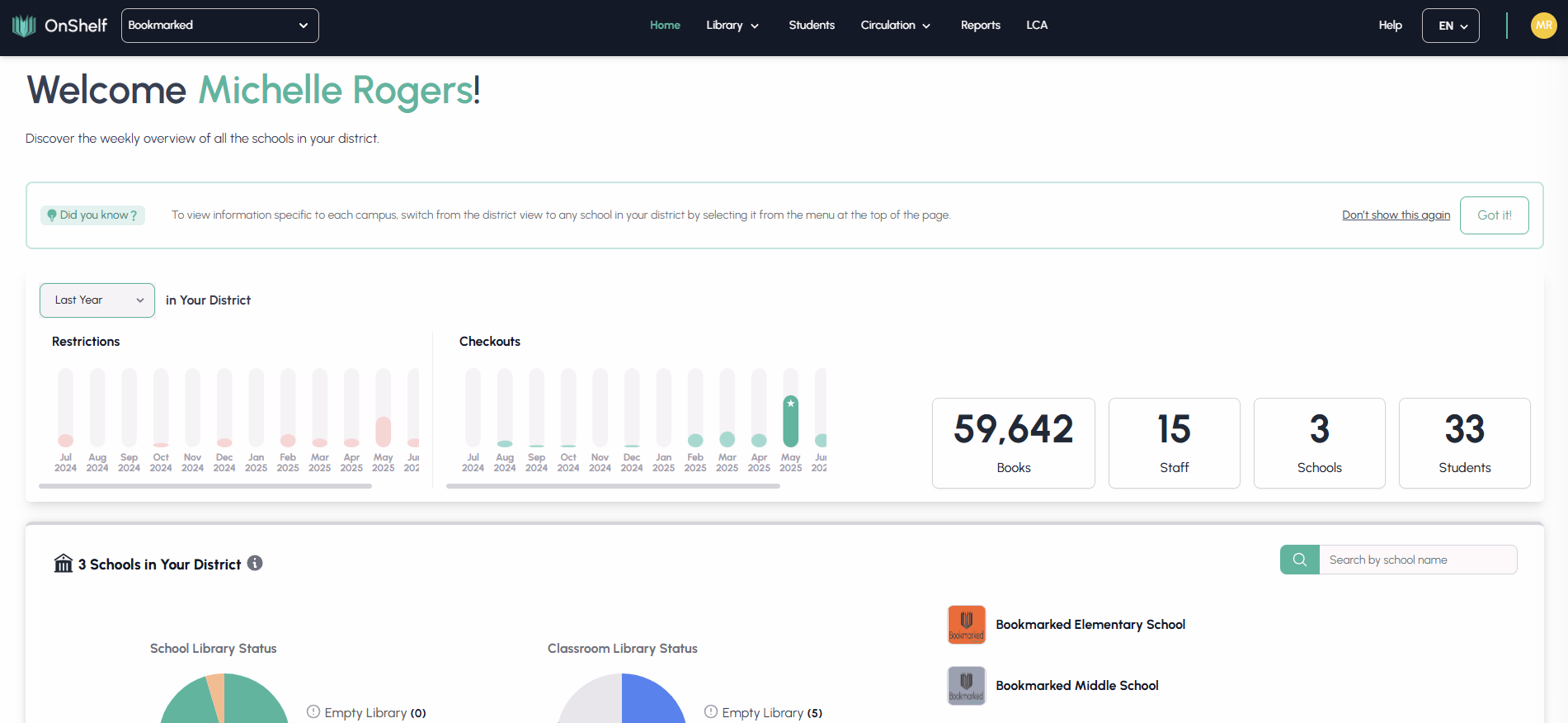Go to the Students page
Viewport: 1568px width, 723px height.
click(x=811, y=26)
